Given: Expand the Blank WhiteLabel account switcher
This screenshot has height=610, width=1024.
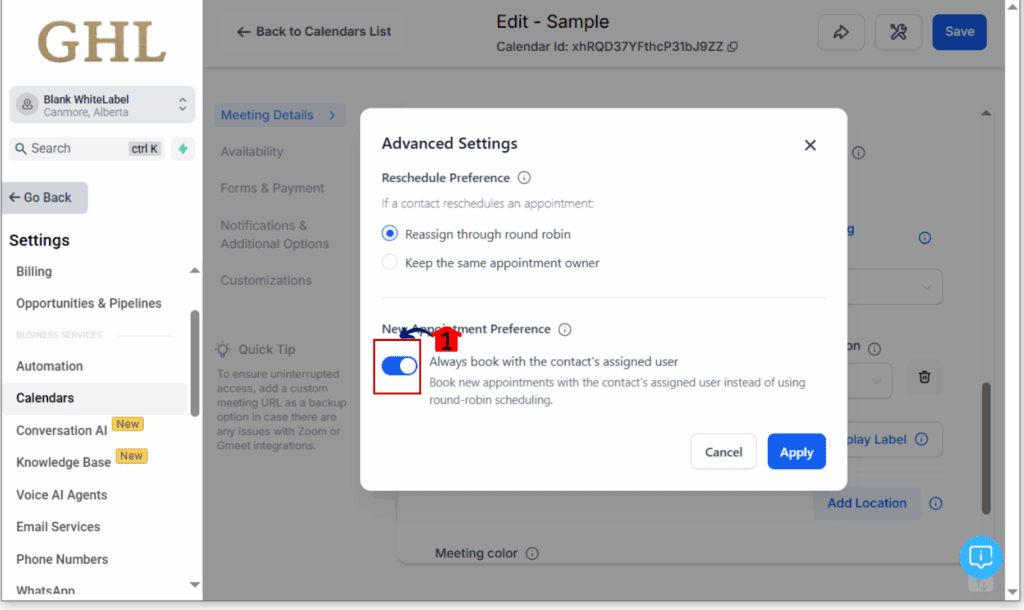Looking at the screenshot, I should (102, 105).
